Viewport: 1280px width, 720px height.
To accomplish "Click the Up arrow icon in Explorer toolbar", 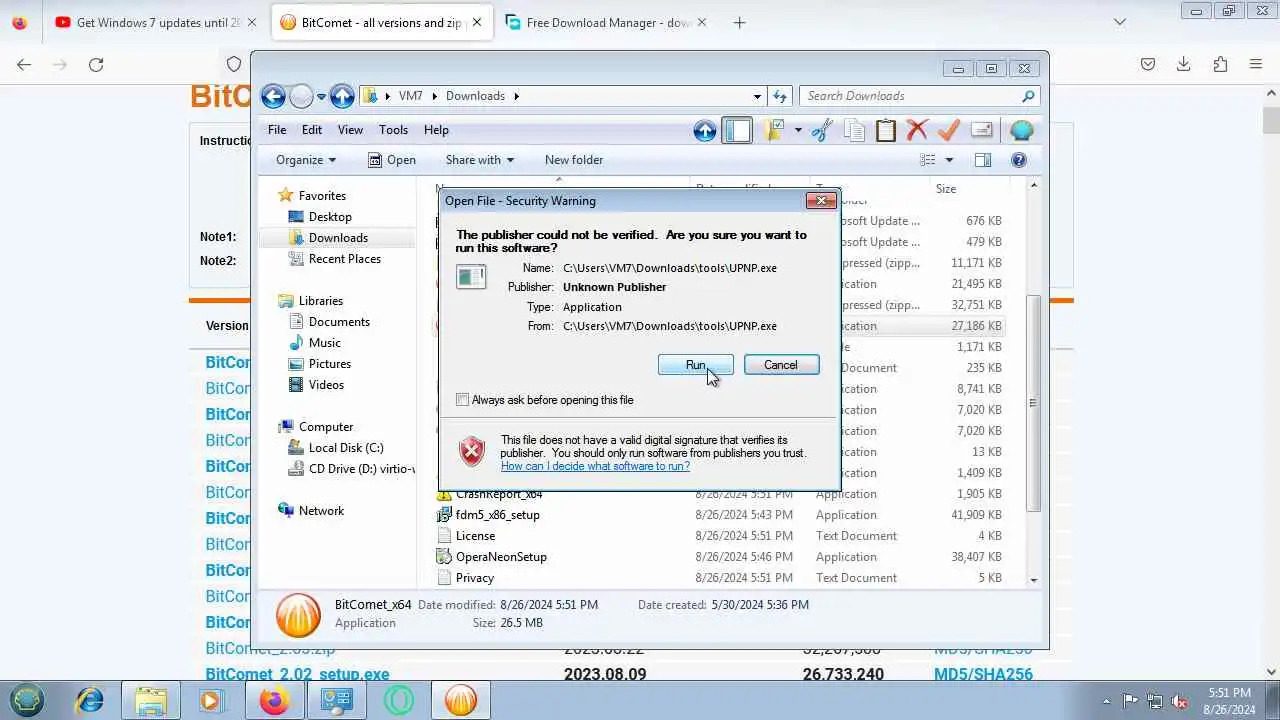I will tap(705, 131).
